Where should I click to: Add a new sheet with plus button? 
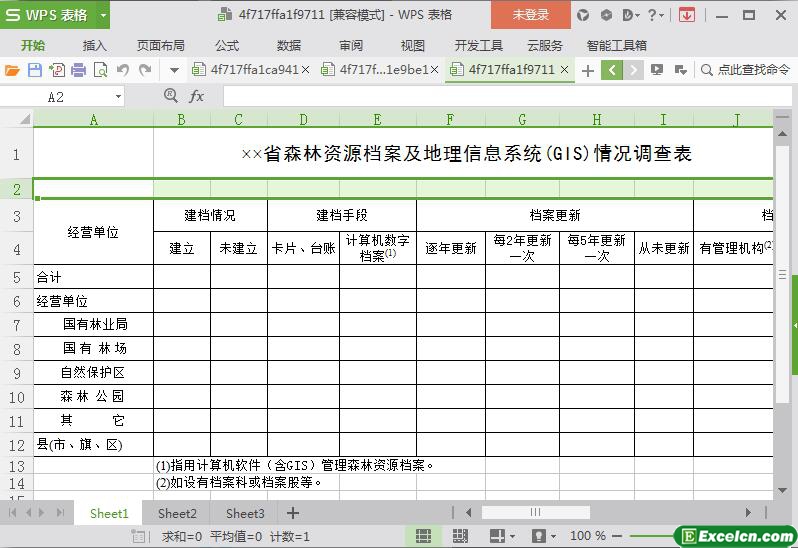293,513
